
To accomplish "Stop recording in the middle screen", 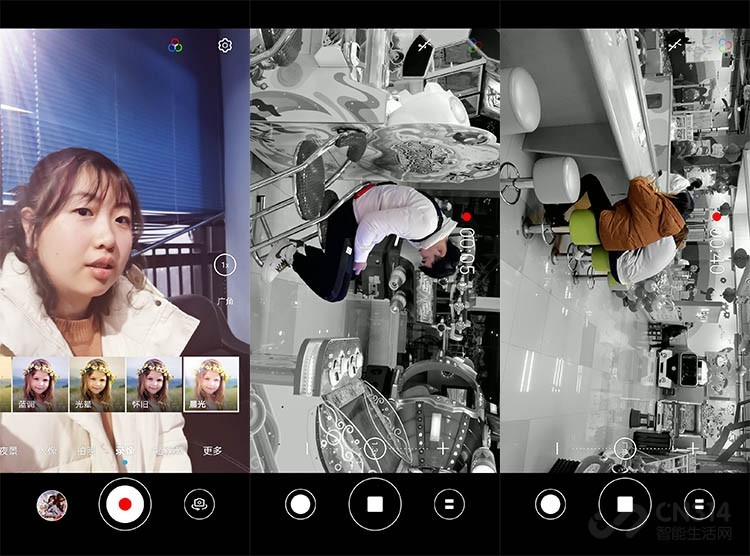I will click(x=375, y=504).
